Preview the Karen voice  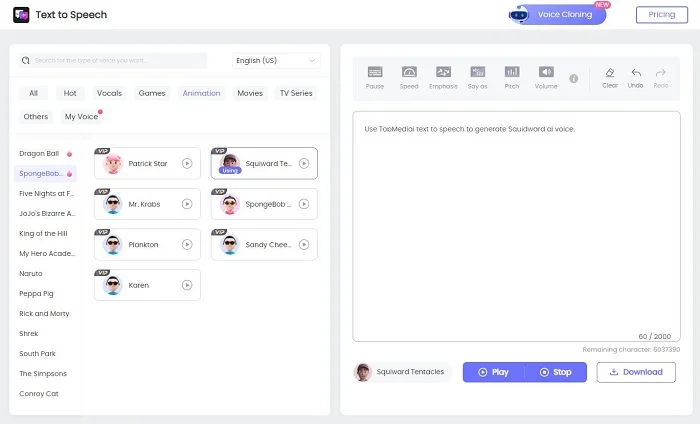click(187, 285)
